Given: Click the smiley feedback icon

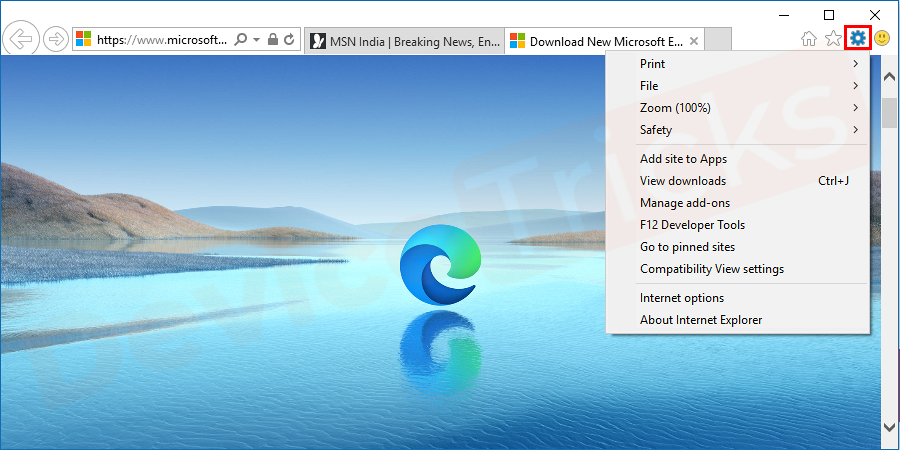Looking at the screenshot, I should [882, 39].
